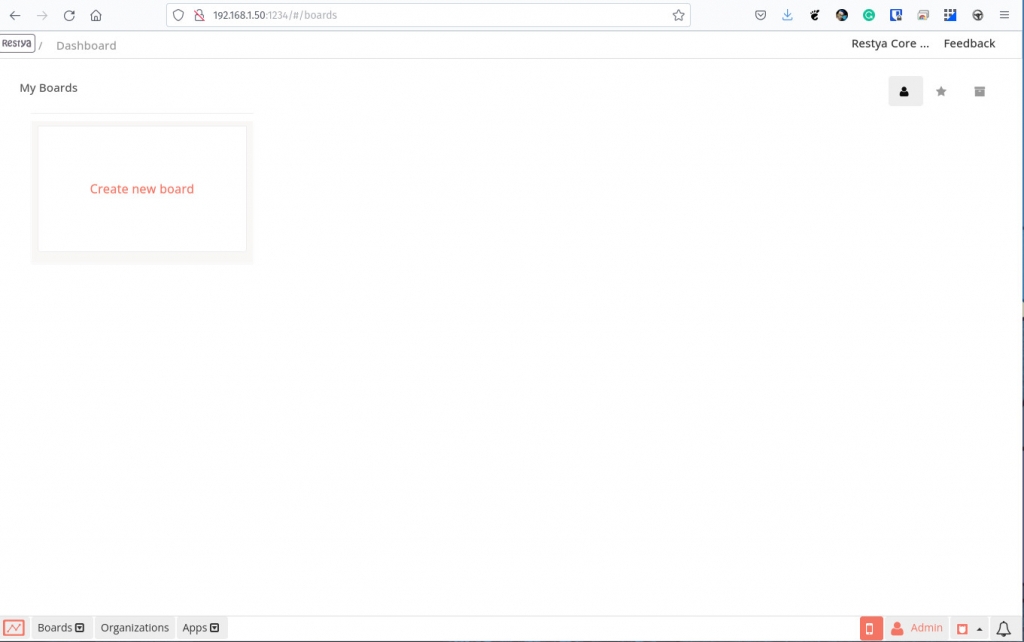The height and width of the screenshot is (642, 1024).
Task: Click the browser home icon
Action: 95,15
